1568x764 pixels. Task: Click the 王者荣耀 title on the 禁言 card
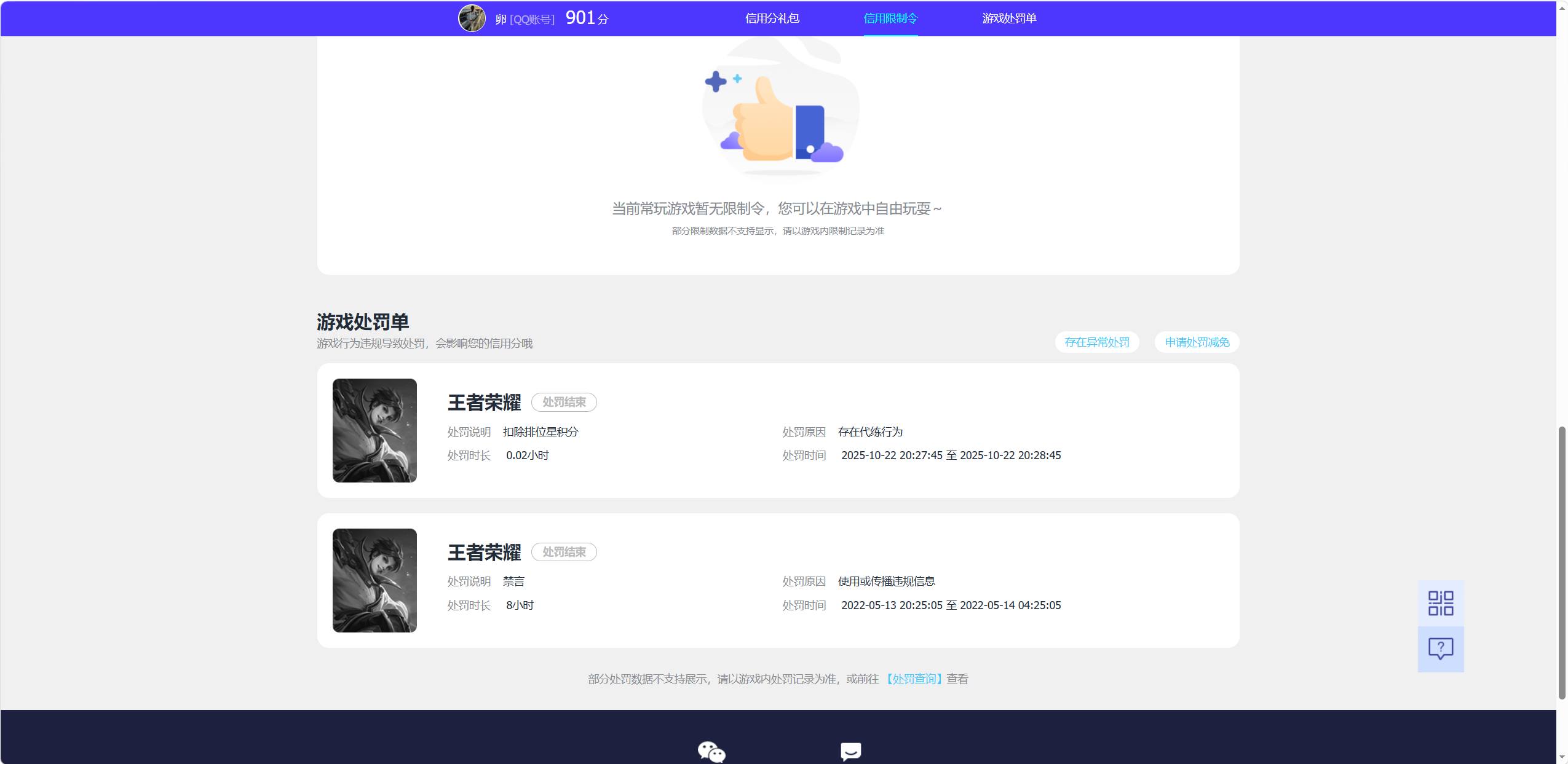(484, 553)
